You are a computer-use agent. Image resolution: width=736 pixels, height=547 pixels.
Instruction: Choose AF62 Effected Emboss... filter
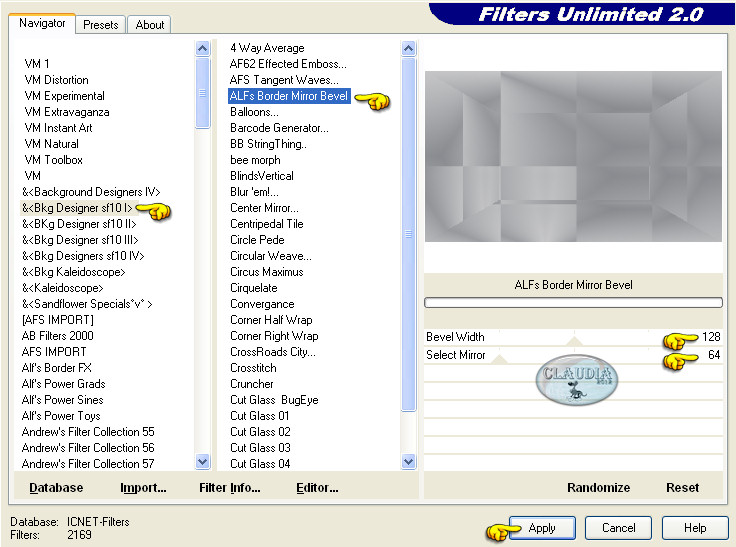click(x=288, y=64)
